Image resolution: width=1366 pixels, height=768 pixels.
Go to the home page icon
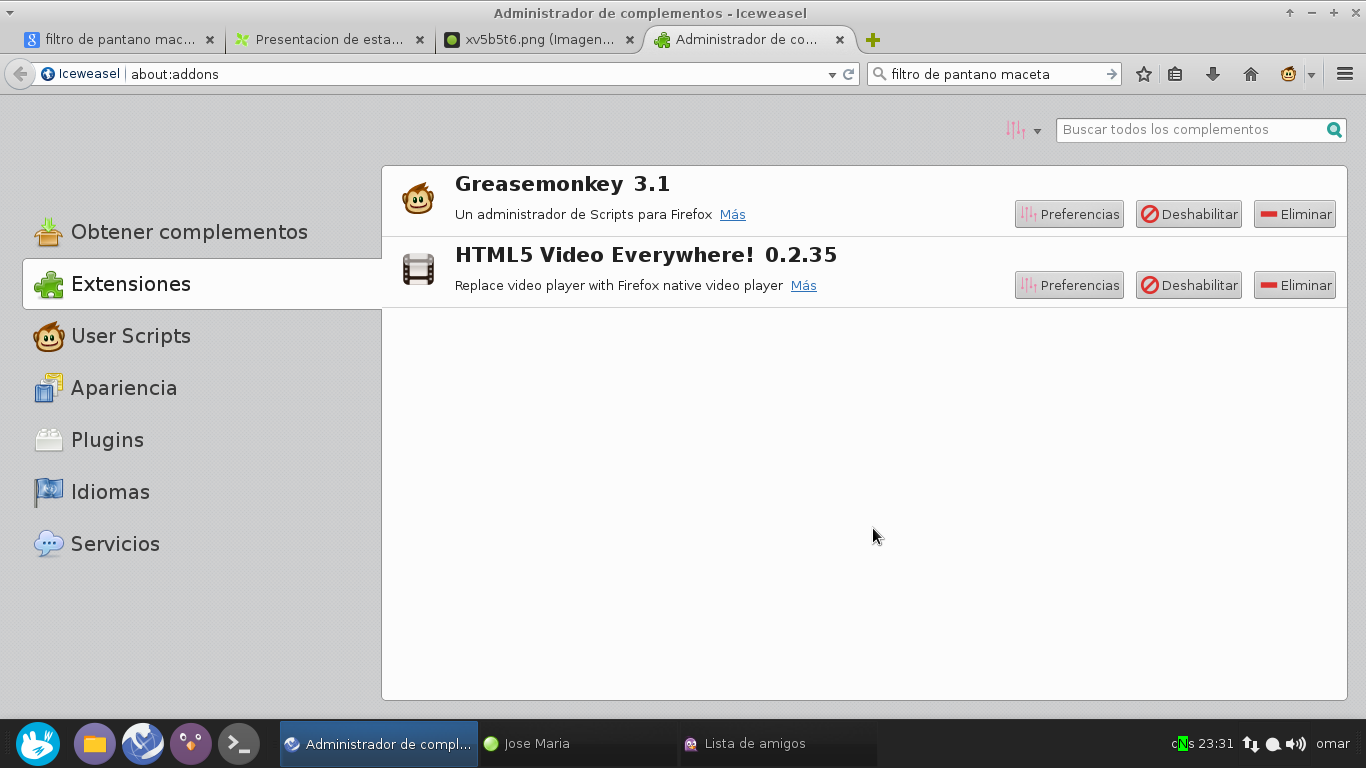1251,74
